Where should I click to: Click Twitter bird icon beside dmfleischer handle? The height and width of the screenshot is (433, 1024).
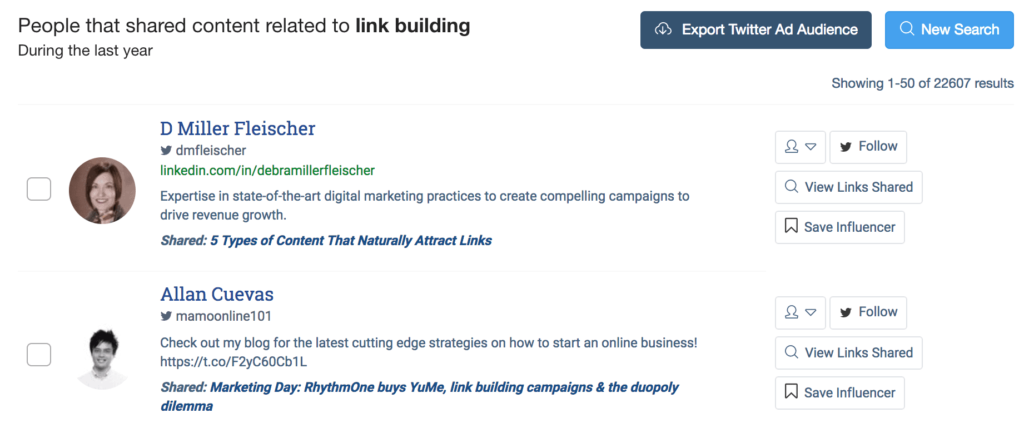point(166,151)
